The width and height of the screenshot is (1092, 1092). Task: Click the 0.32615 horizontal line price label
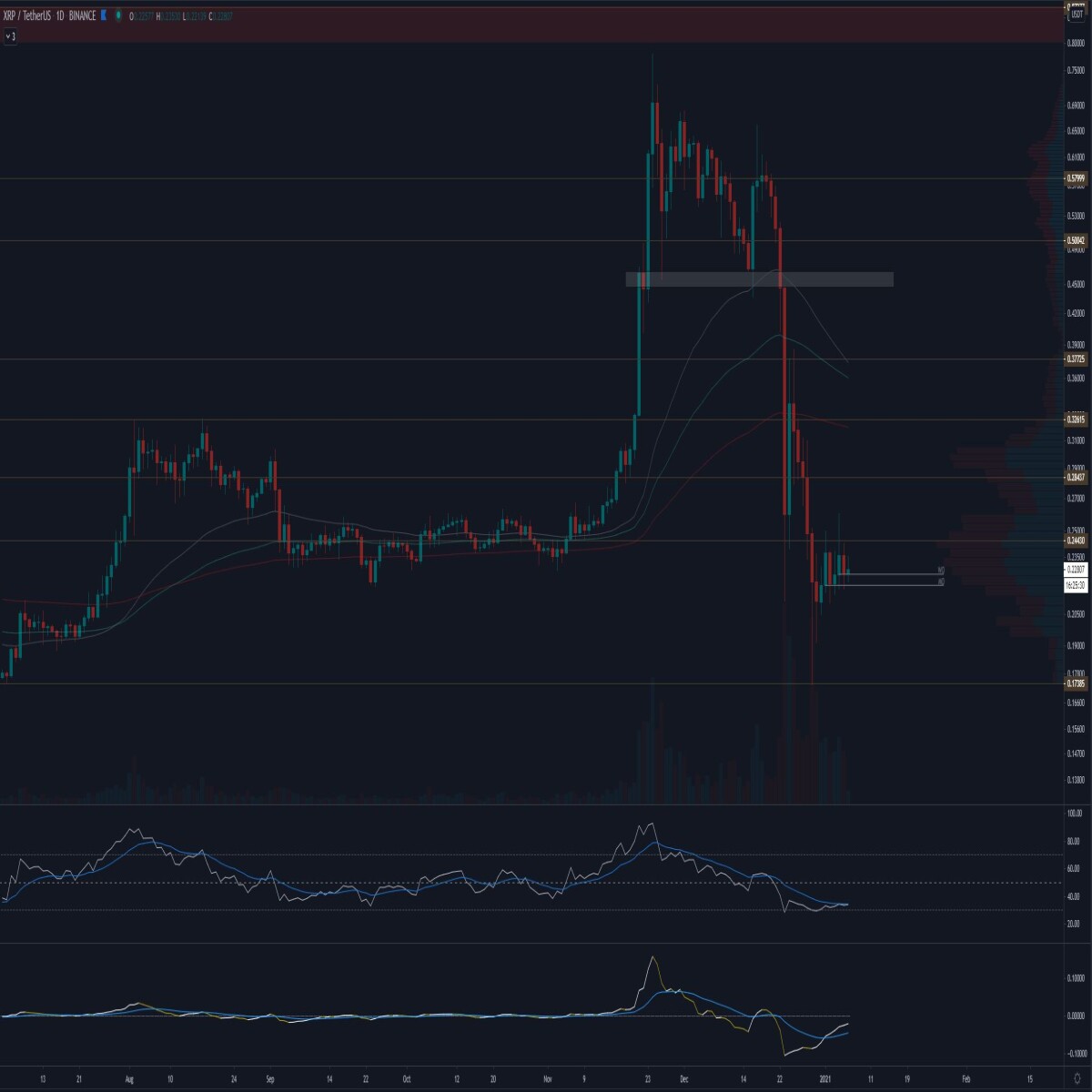[1076, 420]
